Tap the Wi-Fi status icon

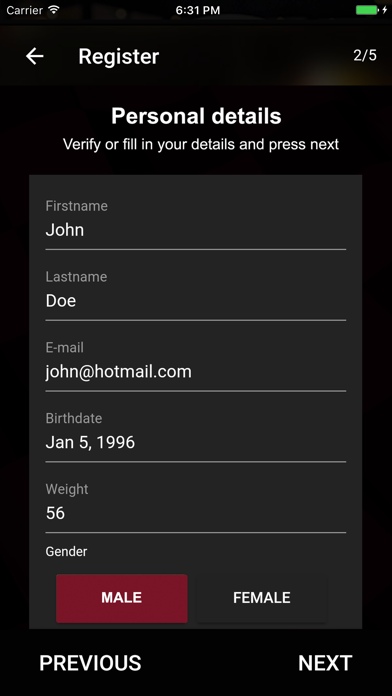point(54,10)
